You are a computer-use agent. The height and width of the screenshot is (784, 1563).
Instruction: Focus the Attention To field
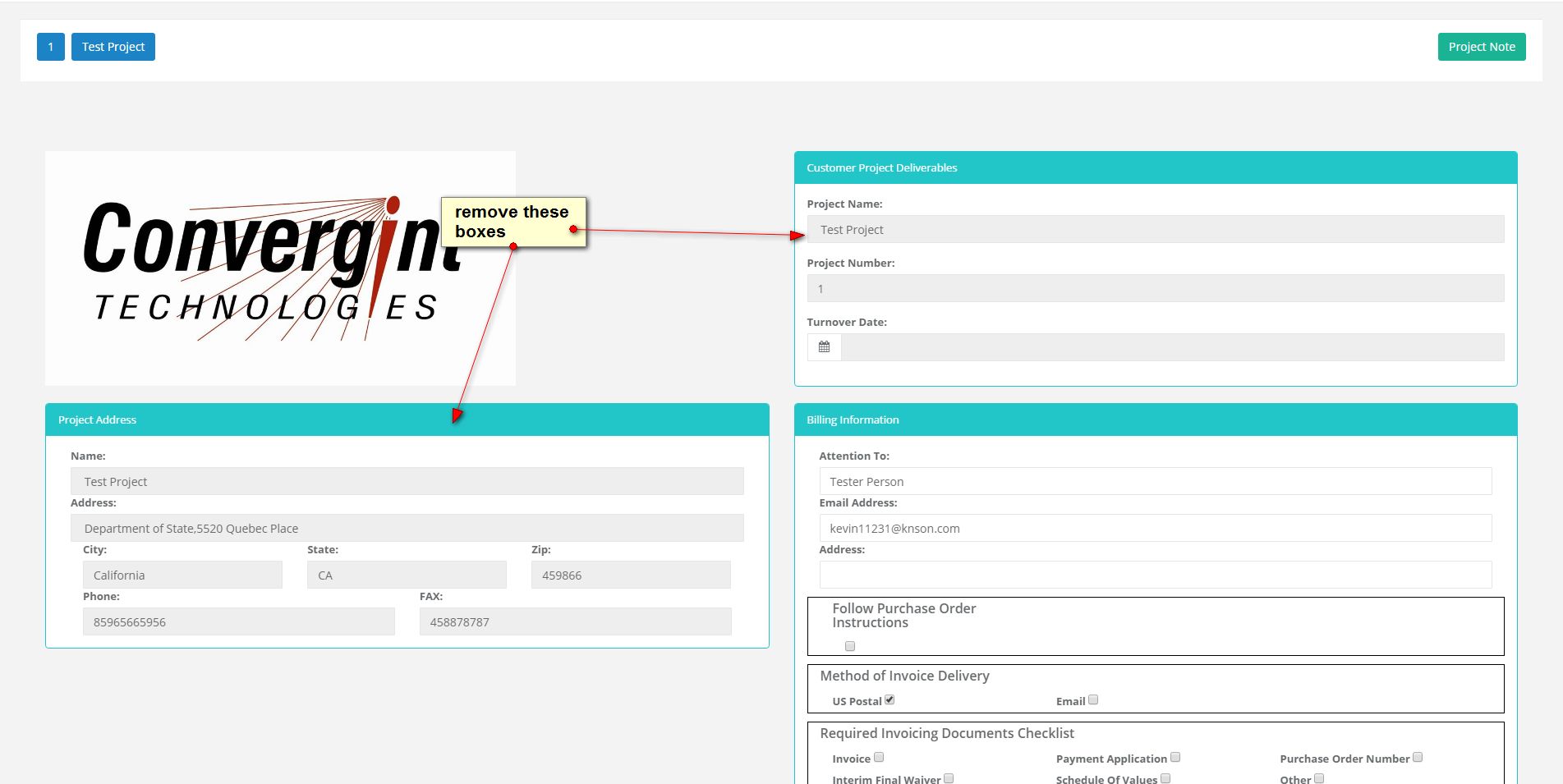[x=1156, y=481]
